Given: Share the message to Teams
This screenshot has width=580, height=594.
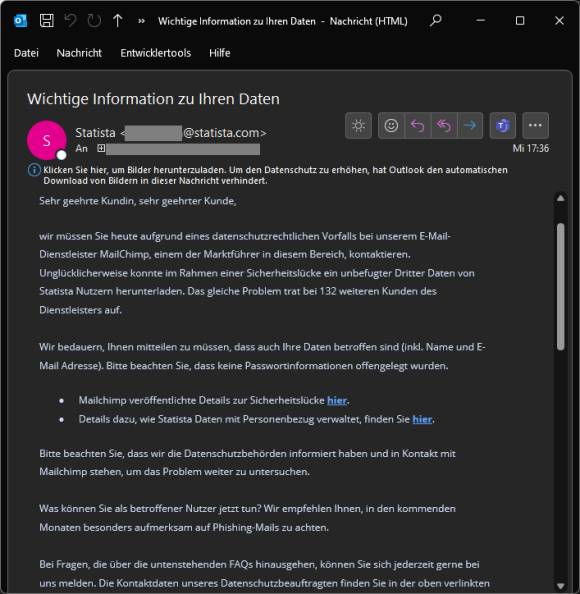Looking at the screenshot, I should [503, 125].
